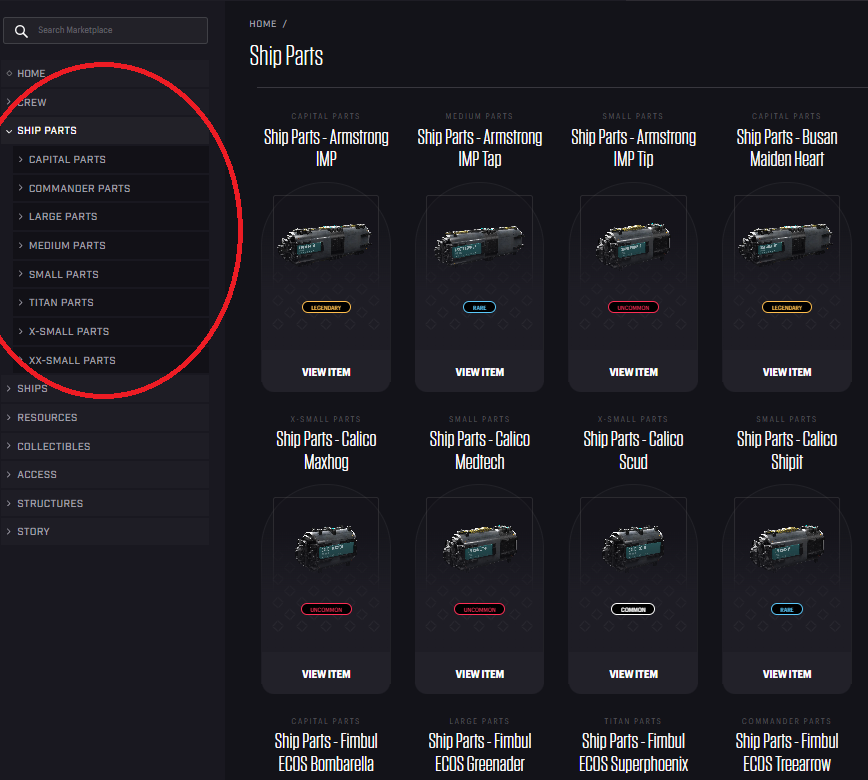Click the Calico Maxhog part image
868x780 pixels.
(x=326, y=546)
